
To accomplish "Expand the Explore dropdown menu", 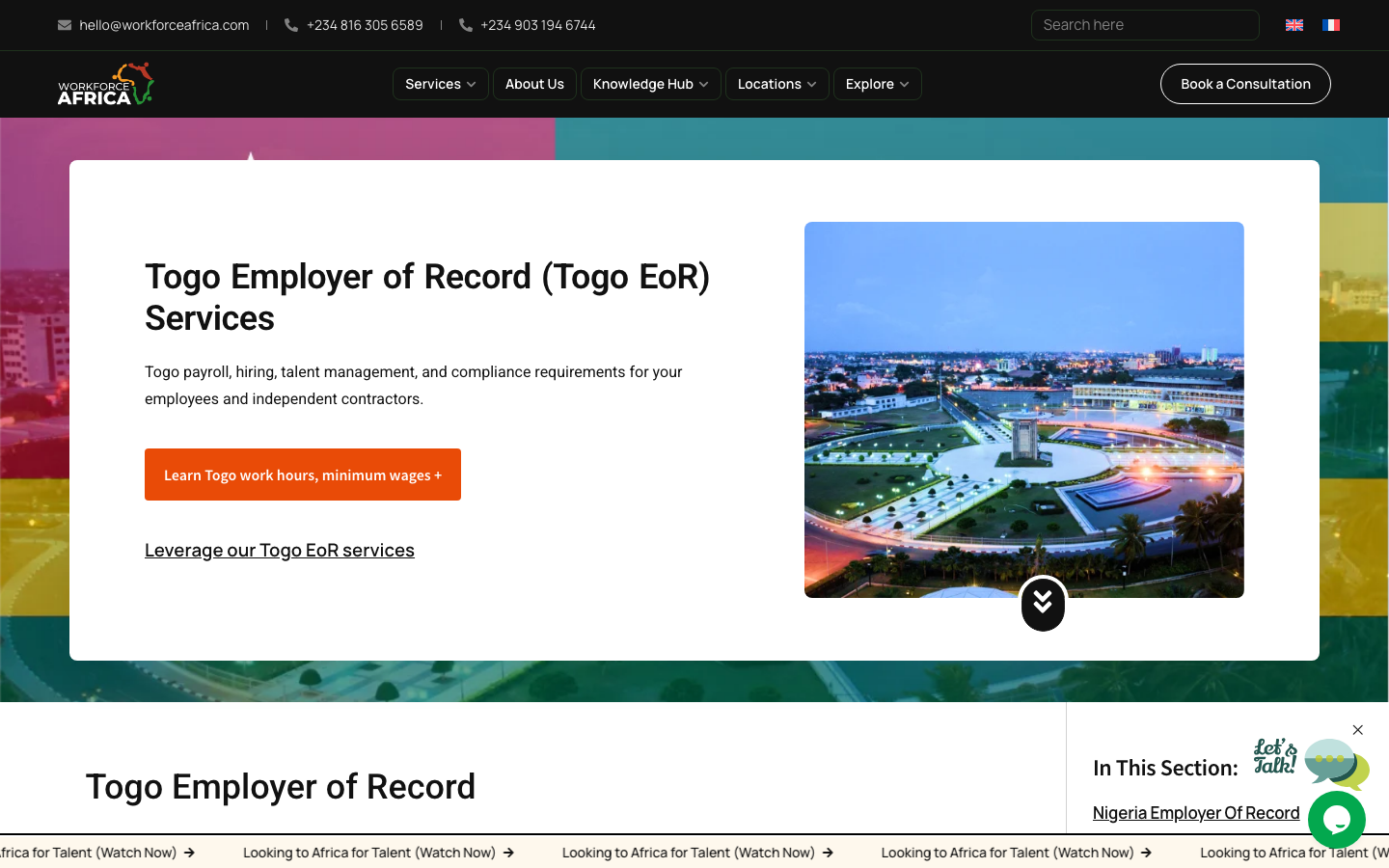I will (x=878, y=84).
